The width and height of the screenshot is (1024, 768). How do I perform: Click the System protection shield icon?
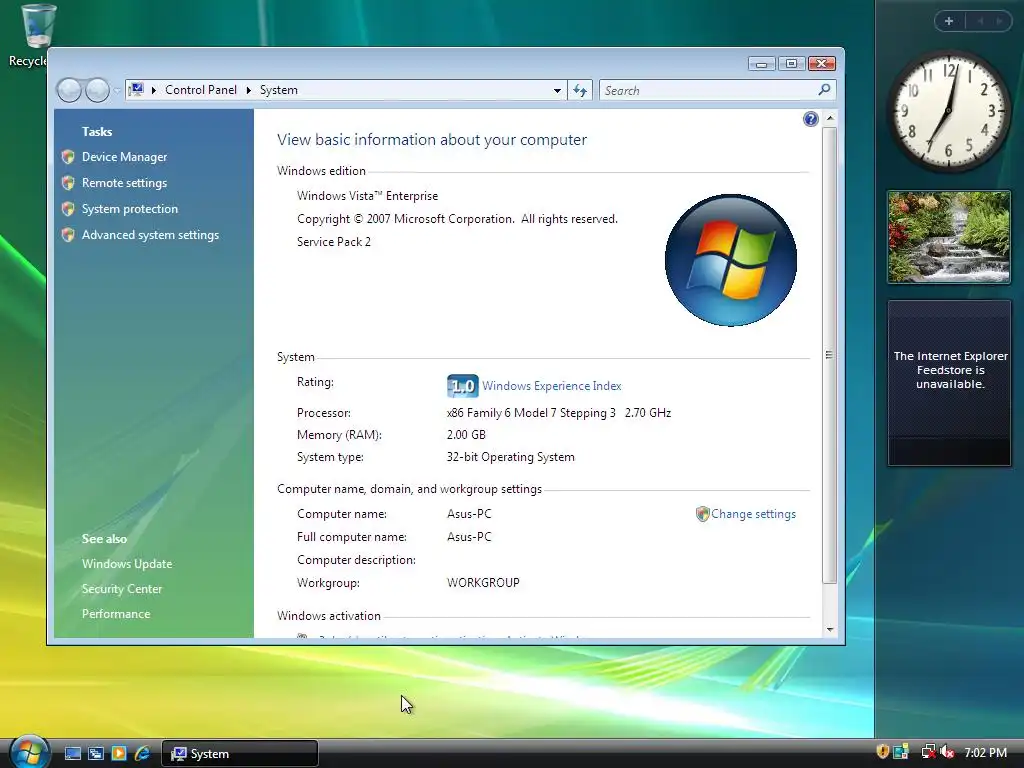tap(68, 209)
